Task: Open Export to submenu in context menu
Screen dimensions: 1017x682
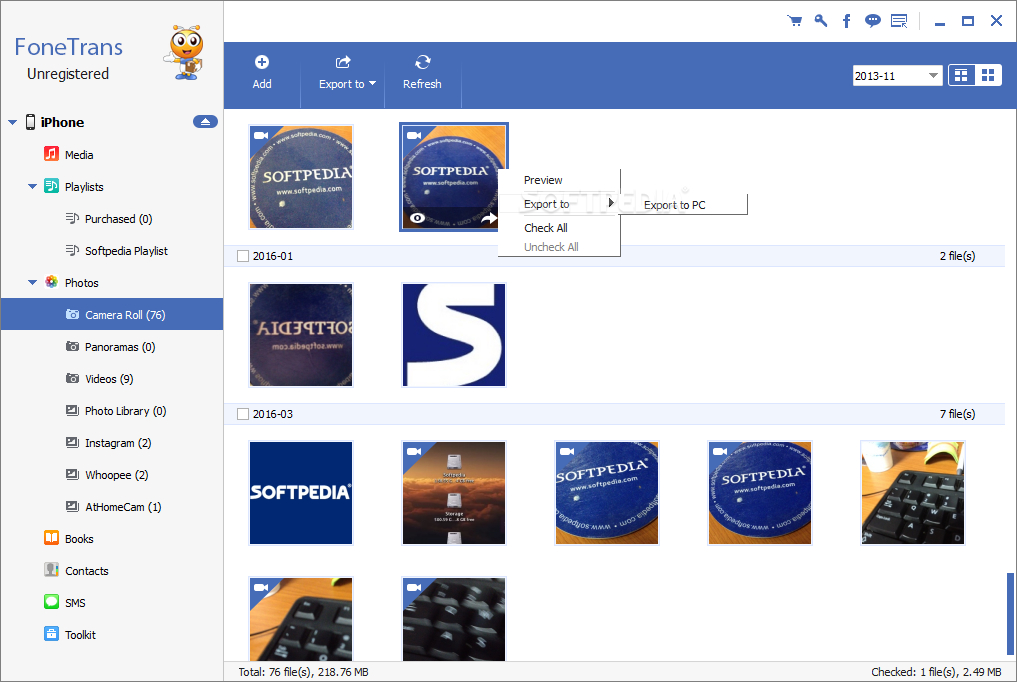Action: [558, 204]
